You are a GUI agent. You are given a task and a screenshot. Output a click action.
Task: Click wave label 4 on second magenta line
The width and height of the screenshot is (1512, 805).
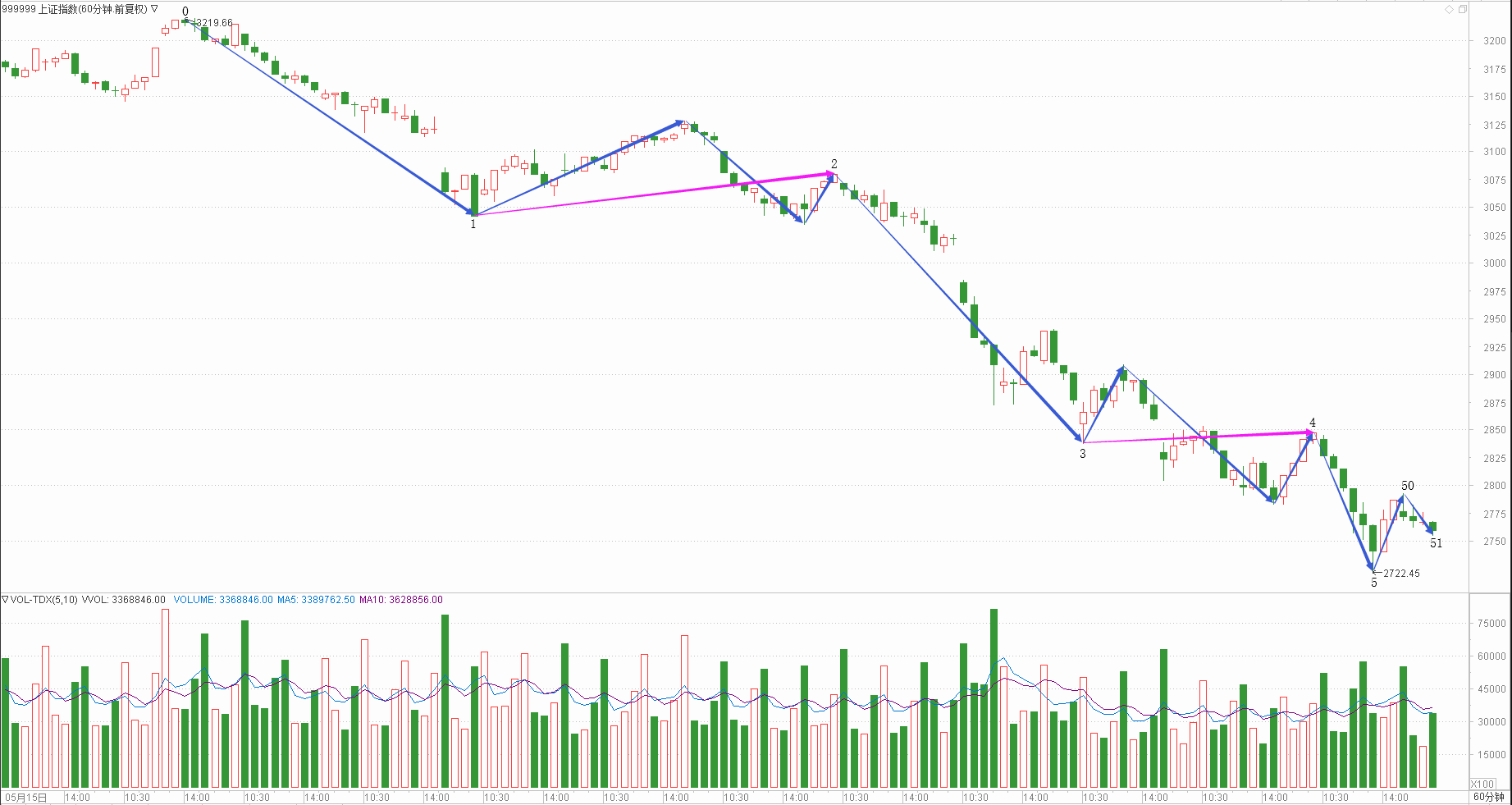[1313, 423]
